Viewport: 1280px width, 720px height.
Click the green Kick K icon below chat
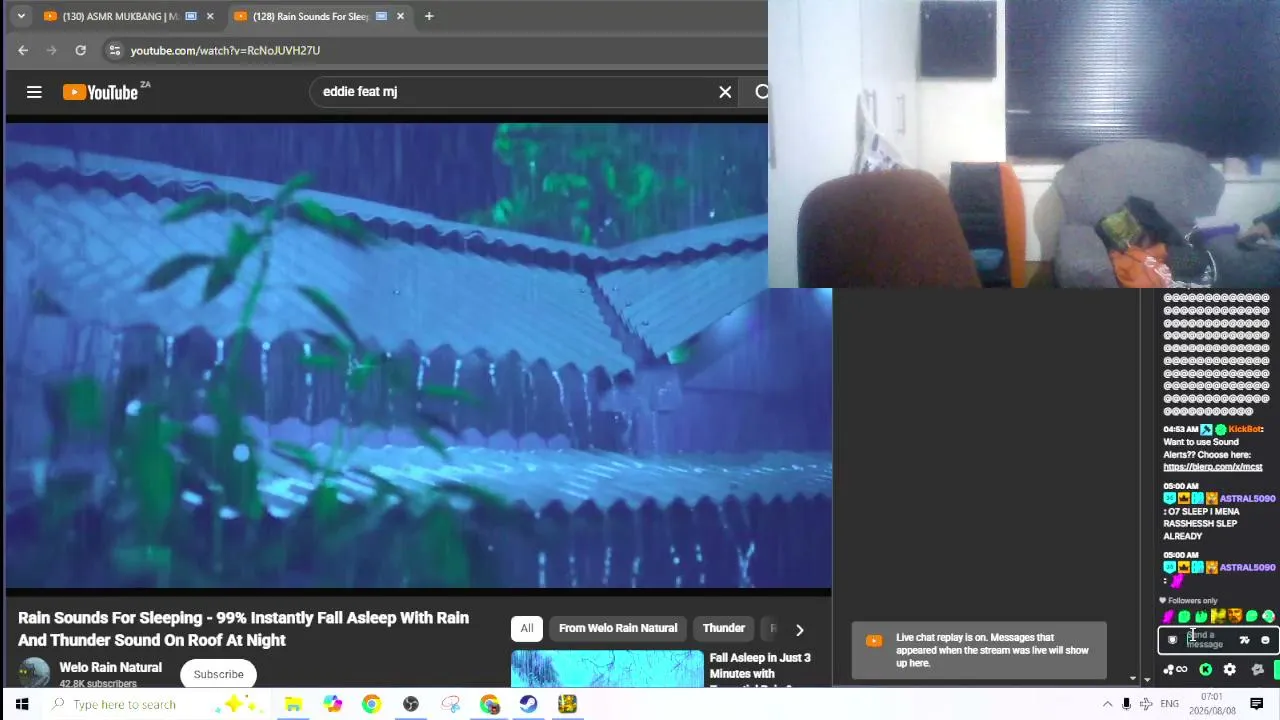(x=1205, y=669)
